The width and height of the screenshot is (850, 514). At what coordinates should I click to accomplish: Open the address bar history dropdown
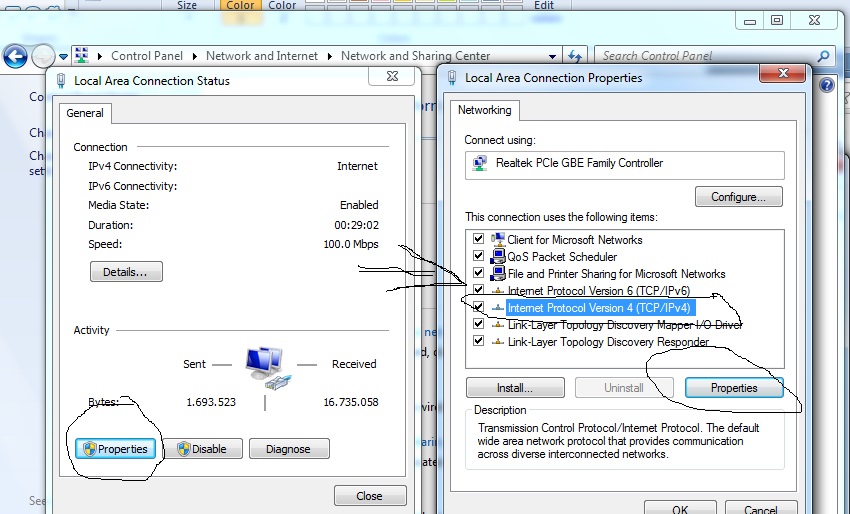[552, 56]
